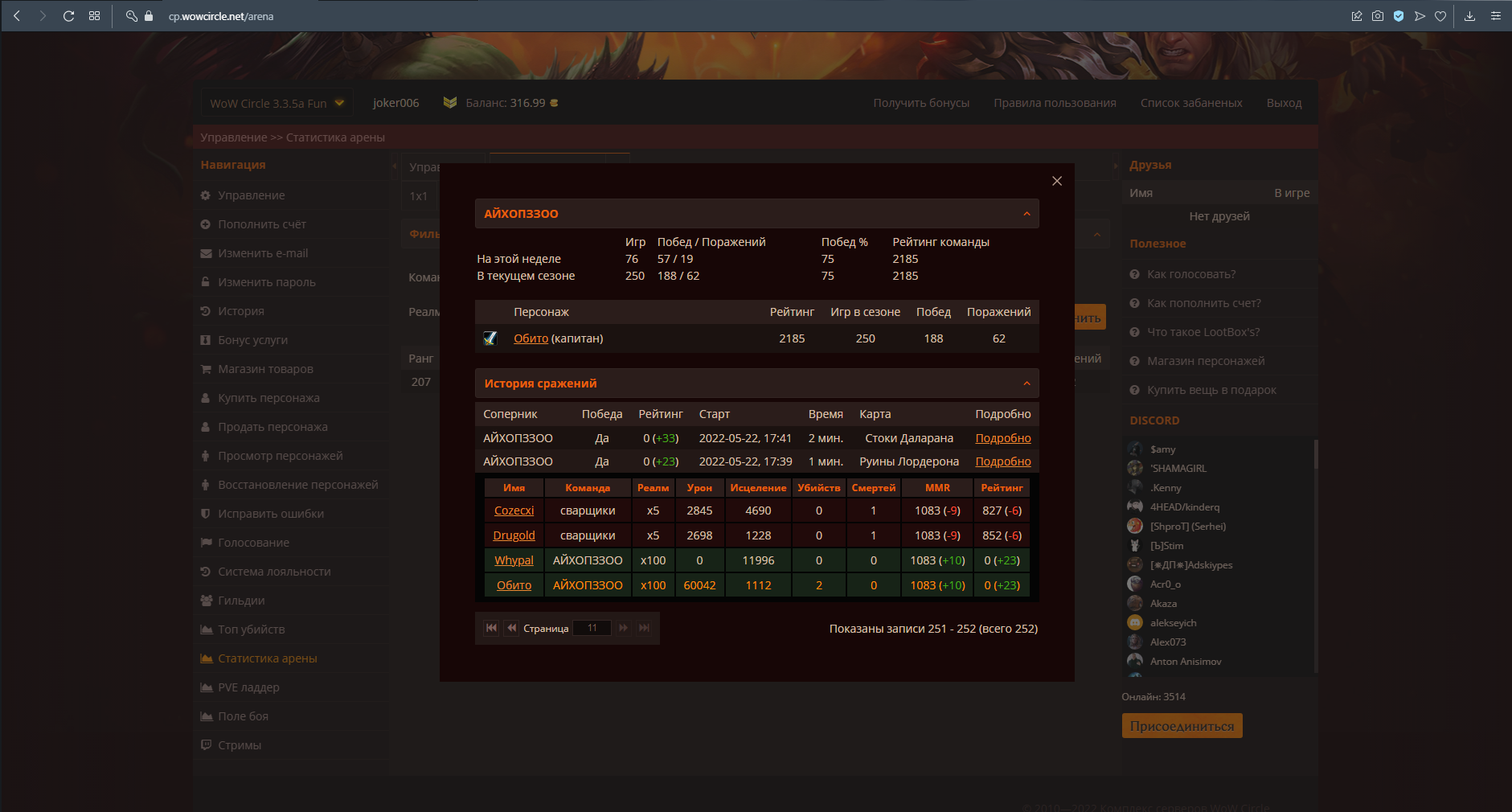The image size is (1512, 812).
Task: Click the Страница page number field
Action: pyautogui.click(x=592, y=628)
